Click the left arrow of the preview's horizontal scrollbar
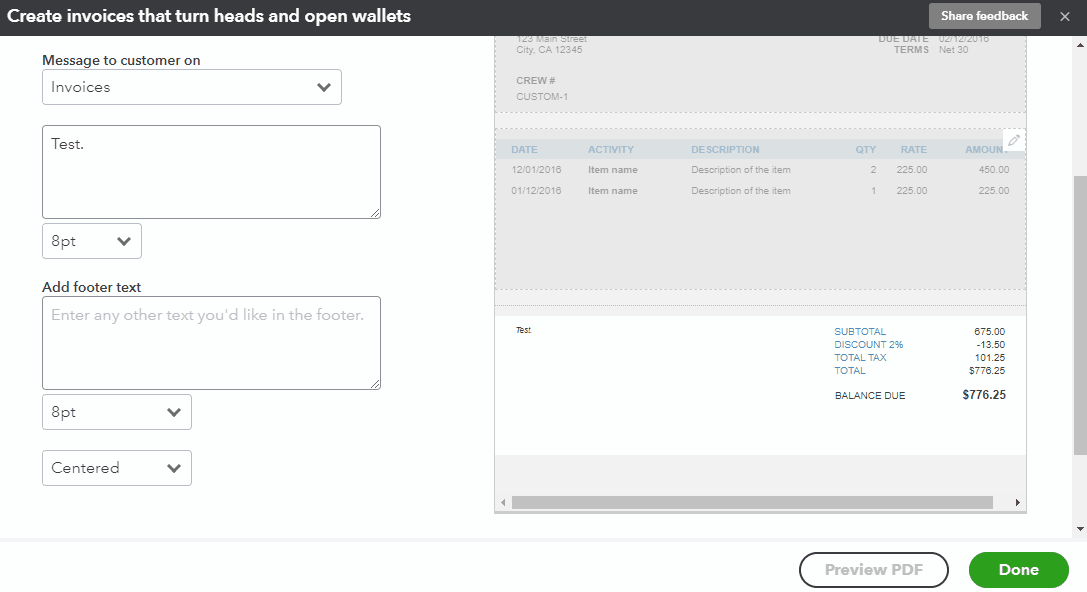 pyautogui.click(x=503, y=501)
